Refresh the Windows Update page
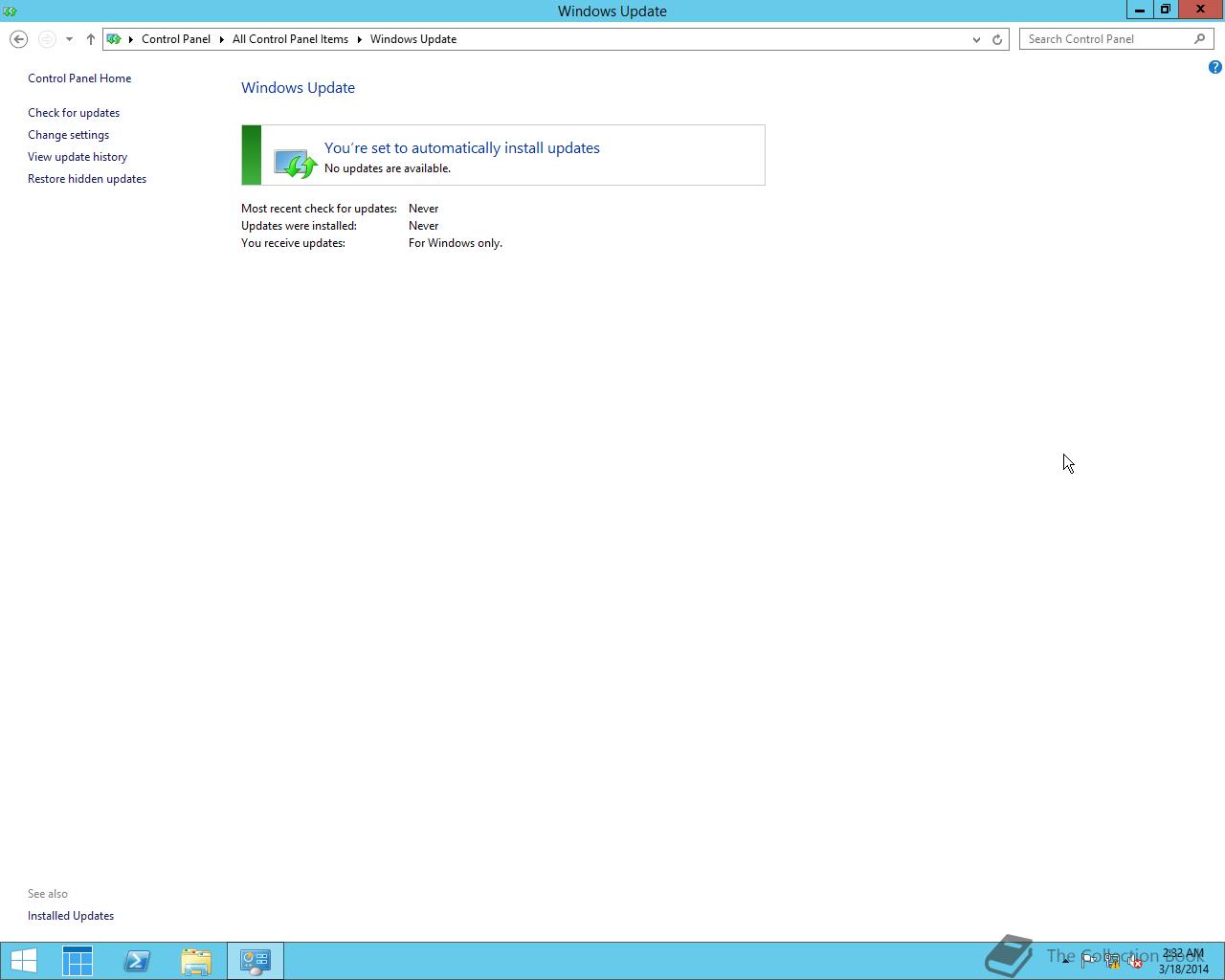The width and height of the screenshot is (1225, 980). point(997,39)
